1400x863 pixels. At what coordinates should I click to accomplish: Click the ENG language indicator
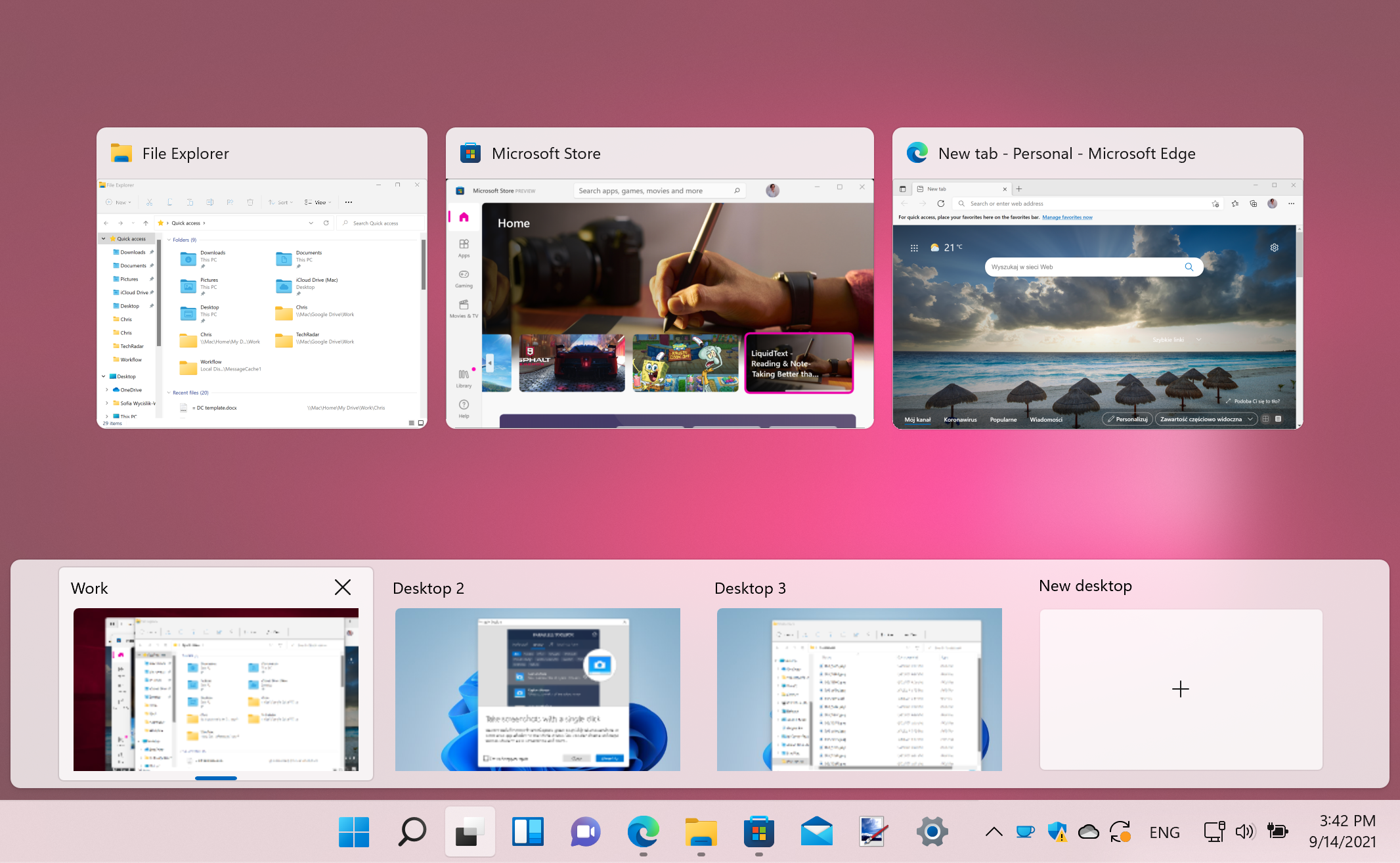coord(1164,832)
